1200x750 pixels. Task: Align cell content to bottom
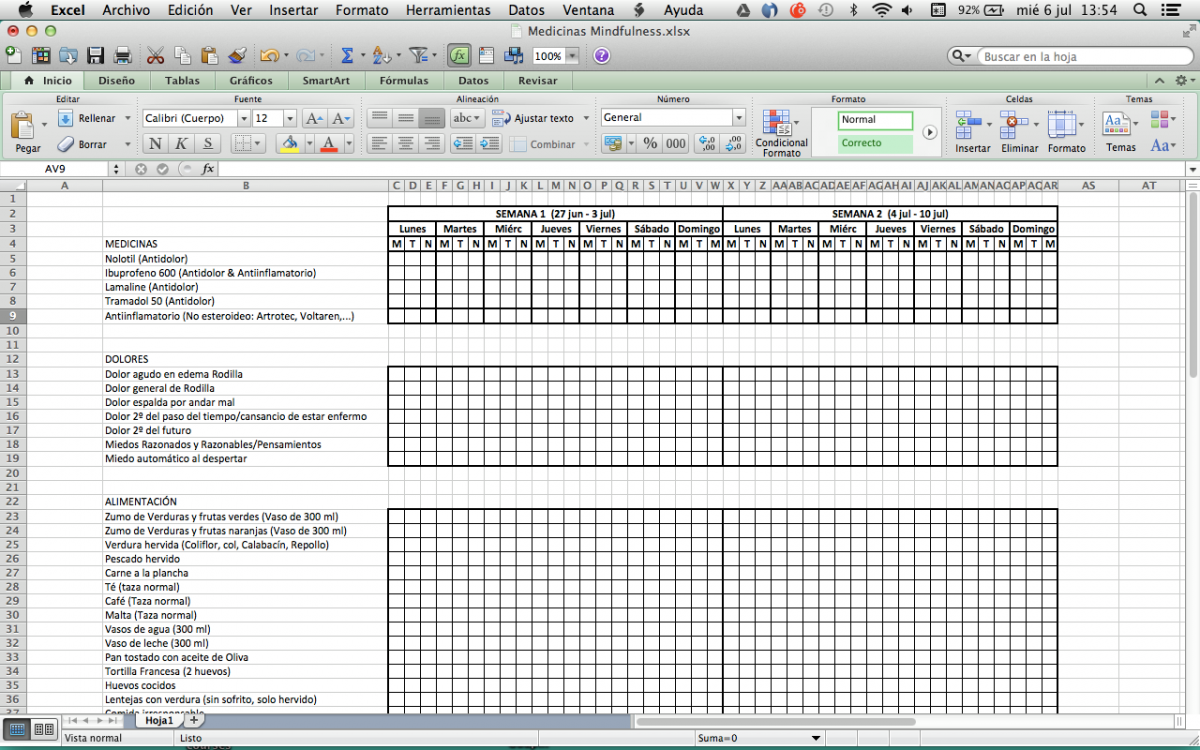point(432,118)
